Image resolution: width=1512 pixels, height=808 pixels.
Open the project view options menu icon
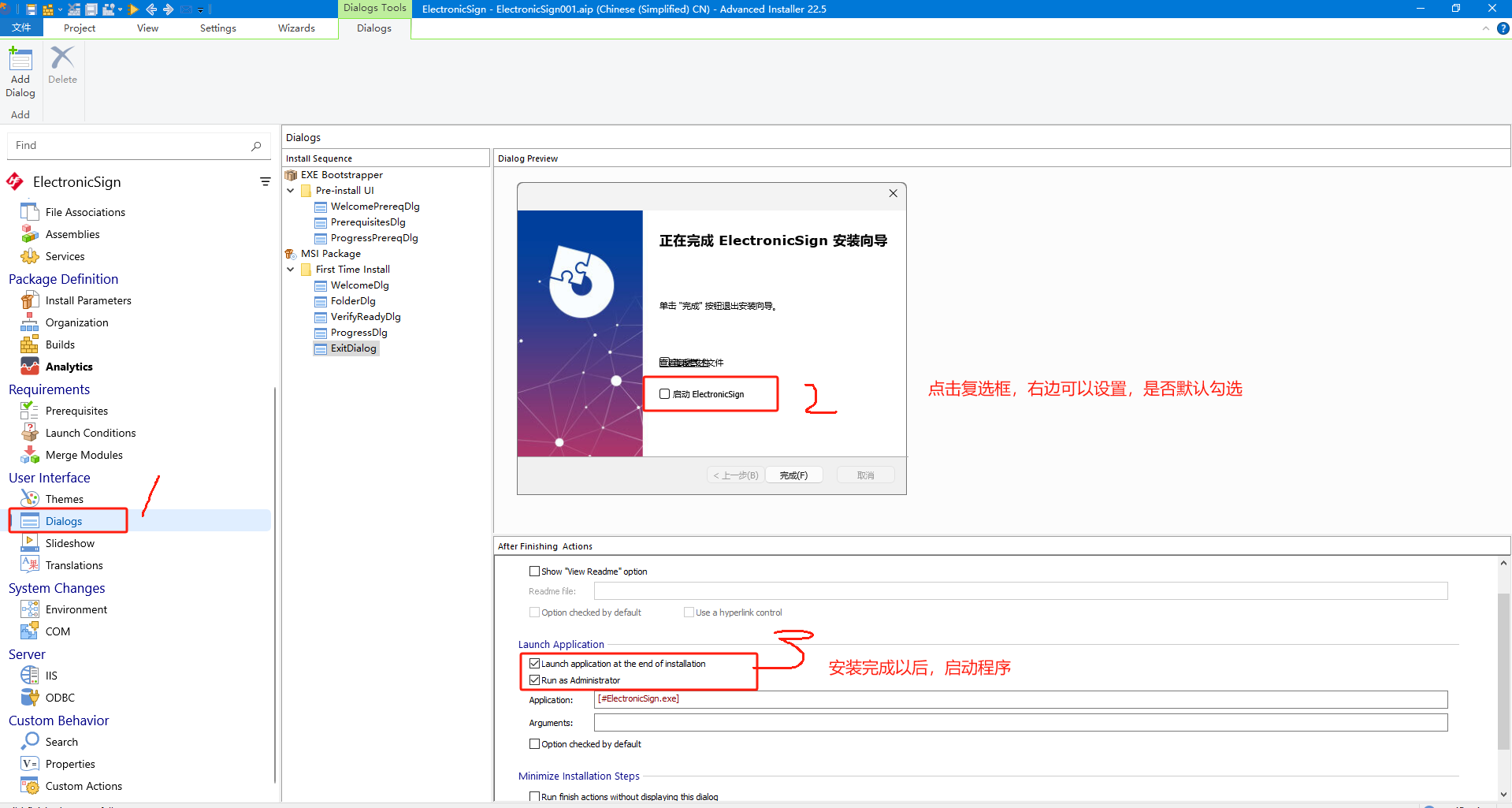(266, 182)
